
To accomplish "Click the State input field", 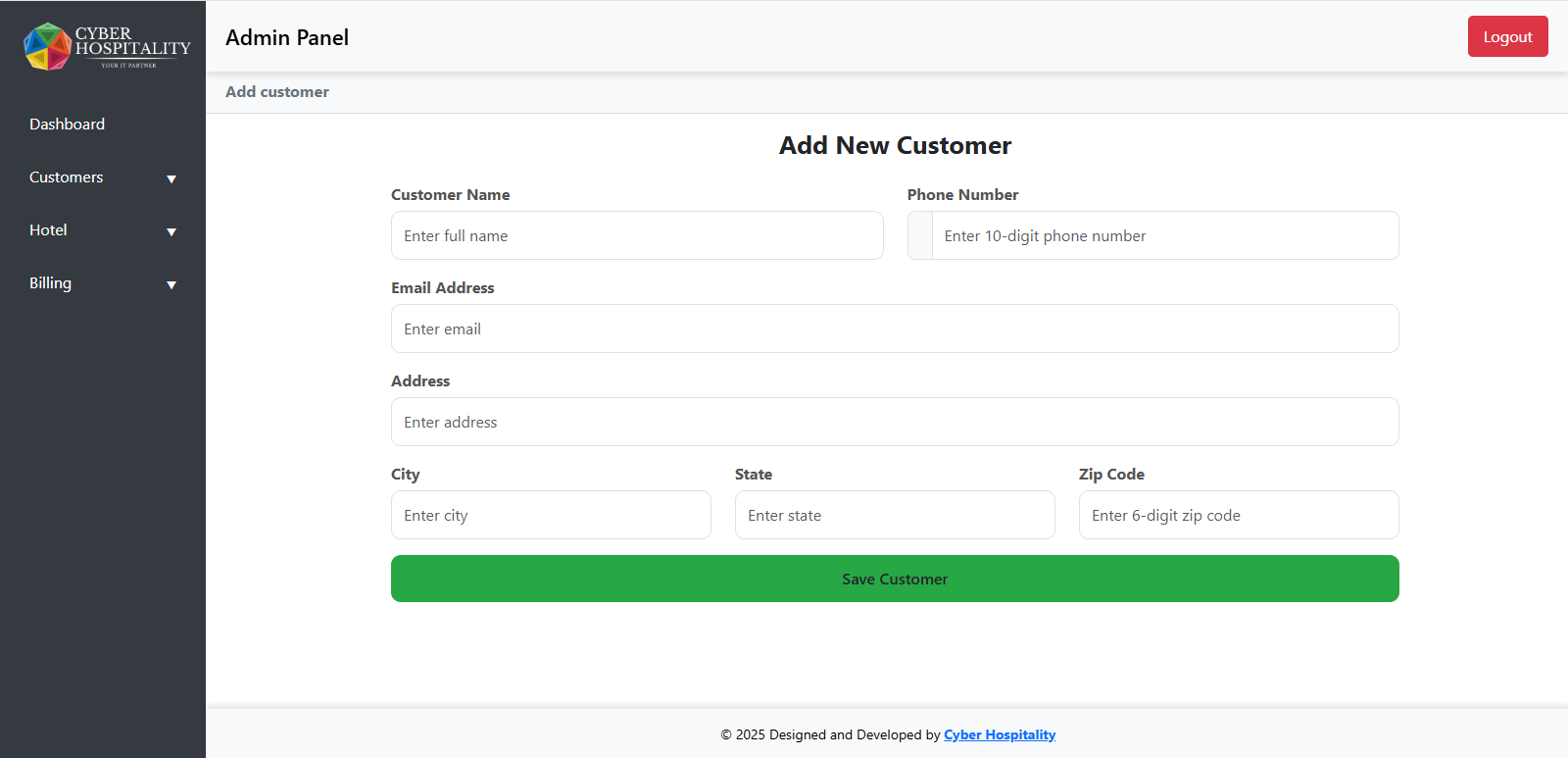I will pyautogui.click(x=894, y=516).
